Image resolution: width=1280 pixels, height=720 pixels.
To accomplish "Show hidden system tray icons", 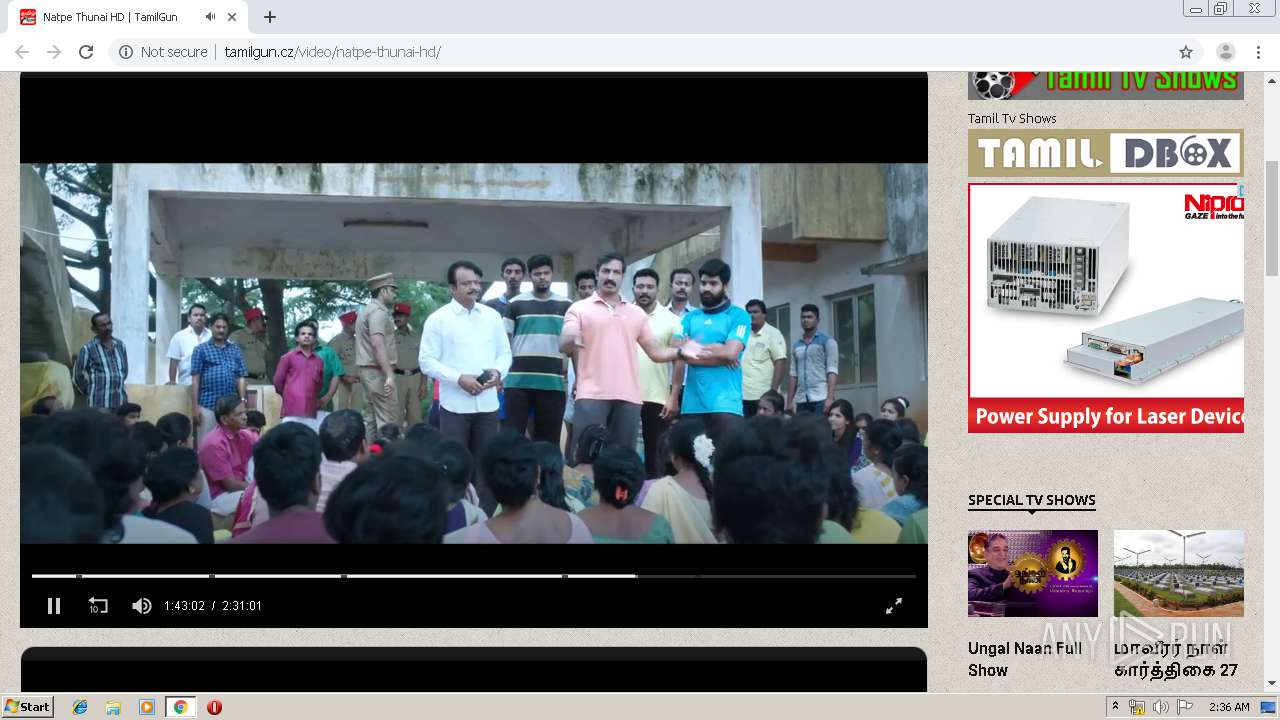I will click(x=1115, y=707).
